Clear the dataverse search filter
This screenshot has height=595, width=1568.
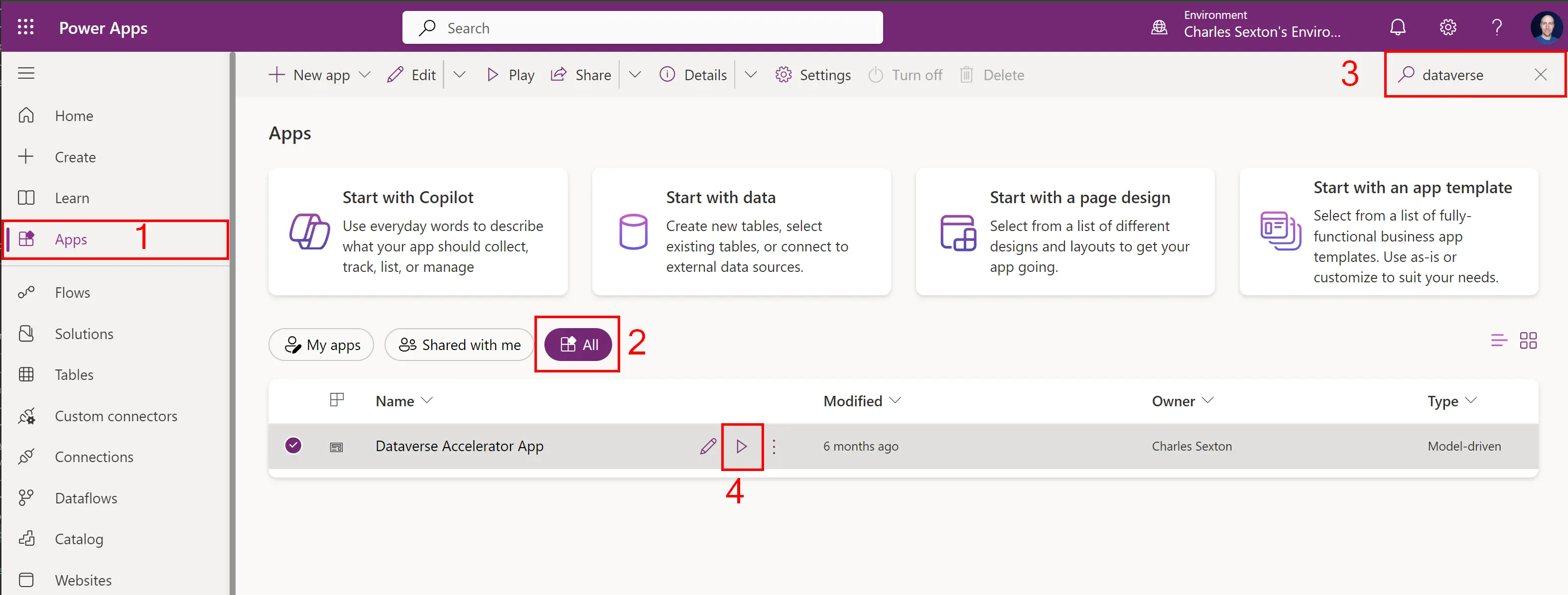[x=1540, y=75]
